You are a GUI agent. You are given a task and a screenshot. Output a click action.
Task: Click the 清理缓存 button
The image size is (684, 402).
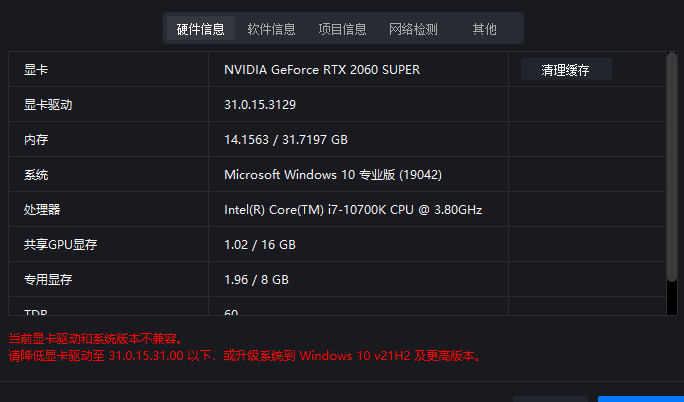point(566,70)
